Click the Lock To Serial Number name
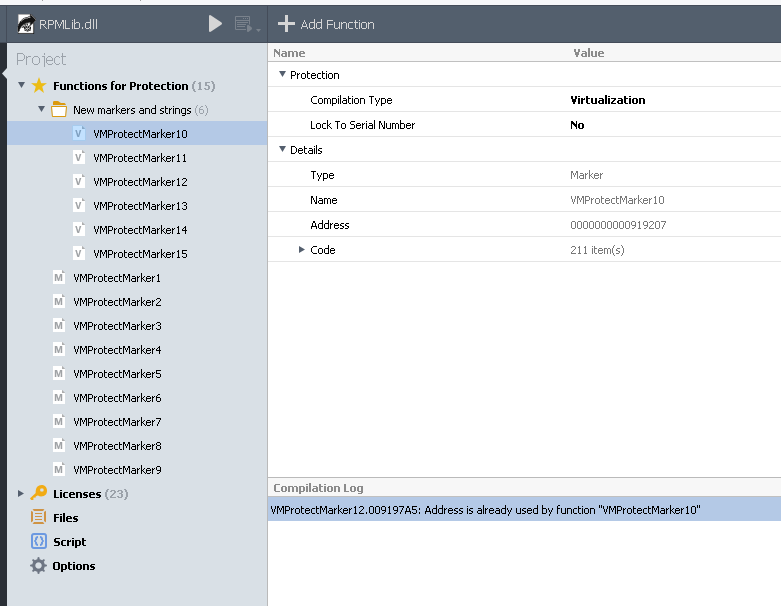The width and height of the screenshot is (781, 606). click(x=363, y=125)
